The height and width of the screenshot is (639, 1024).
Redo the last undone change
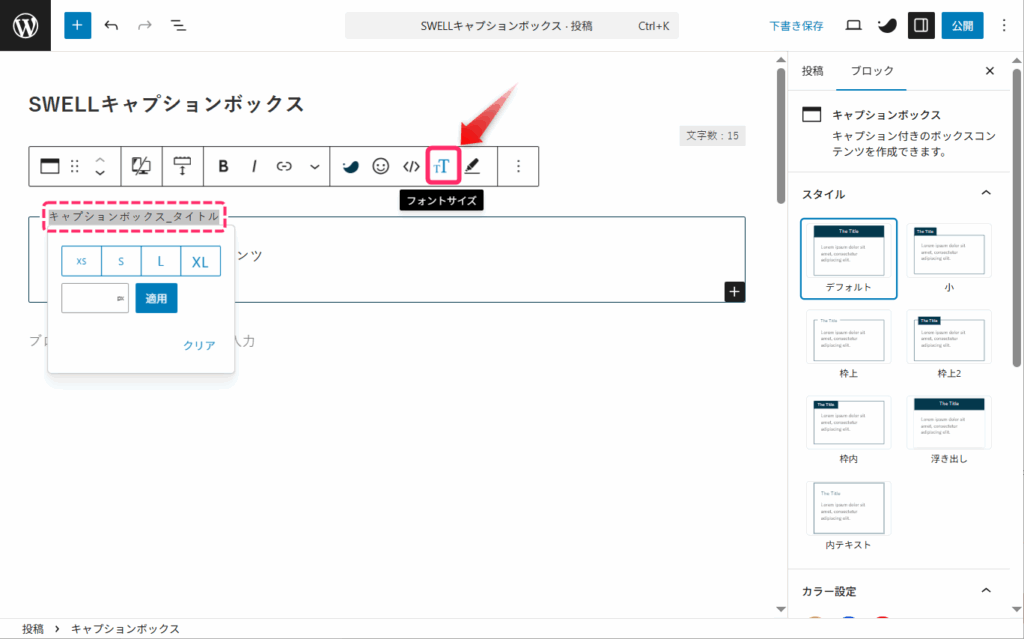[144, 25]
